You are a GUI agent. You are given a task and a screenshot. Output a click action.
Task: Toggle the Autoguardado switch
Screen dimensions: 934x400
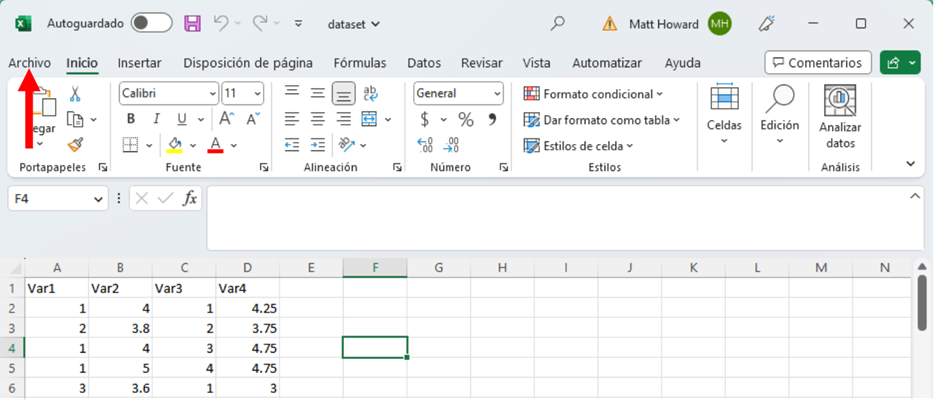151,23
